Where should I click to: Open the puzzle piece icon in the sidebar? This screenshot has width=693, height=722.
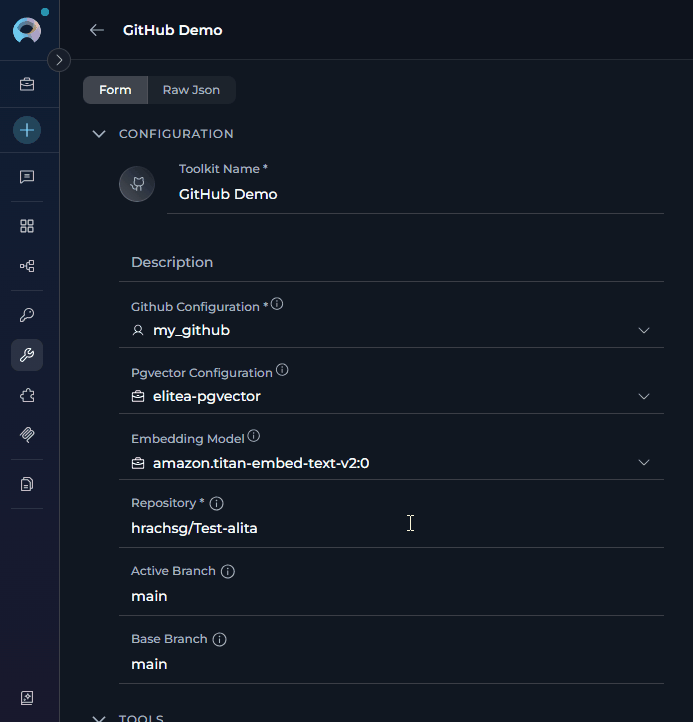pos(27,395)
